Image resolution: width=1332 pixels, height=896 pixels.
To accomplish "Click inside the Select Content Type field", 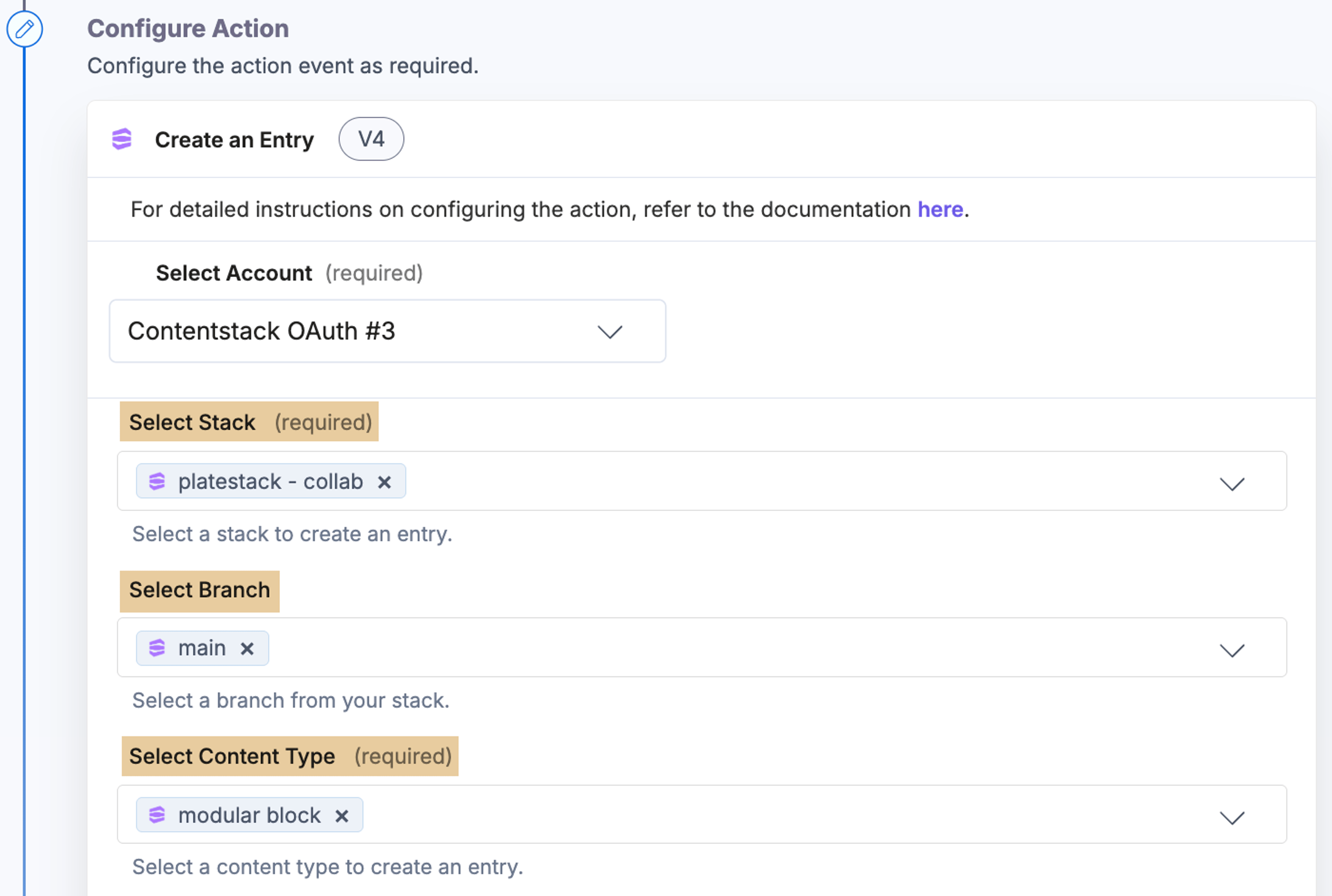I will click(702, 814).
